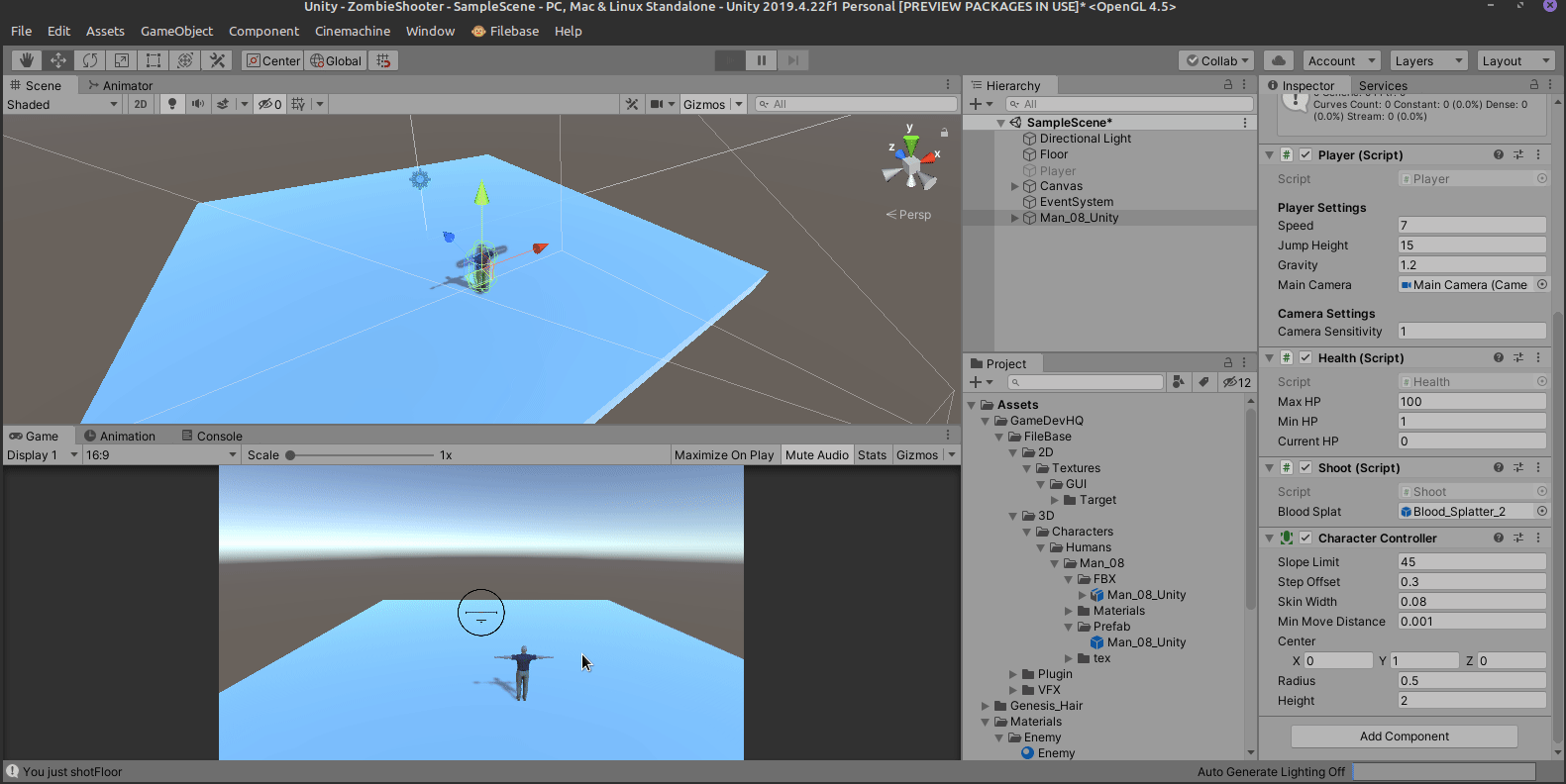Toggle hidden packages count in Project
The height and width of the screenshot is (784, 1566).
[1237, 382]
